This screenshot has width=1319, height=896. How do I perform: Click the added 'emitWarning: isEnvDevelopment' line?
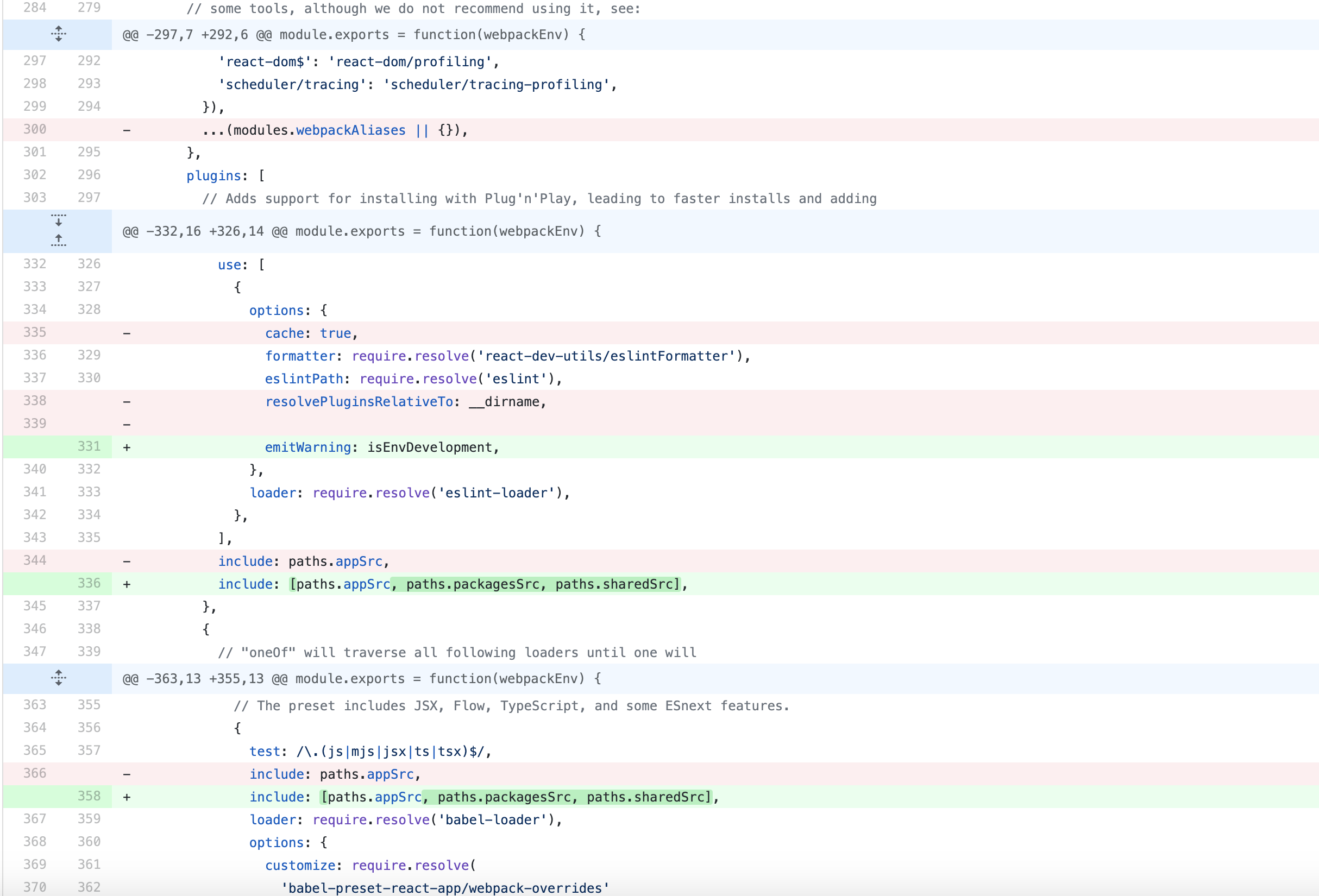pos(381,447)
